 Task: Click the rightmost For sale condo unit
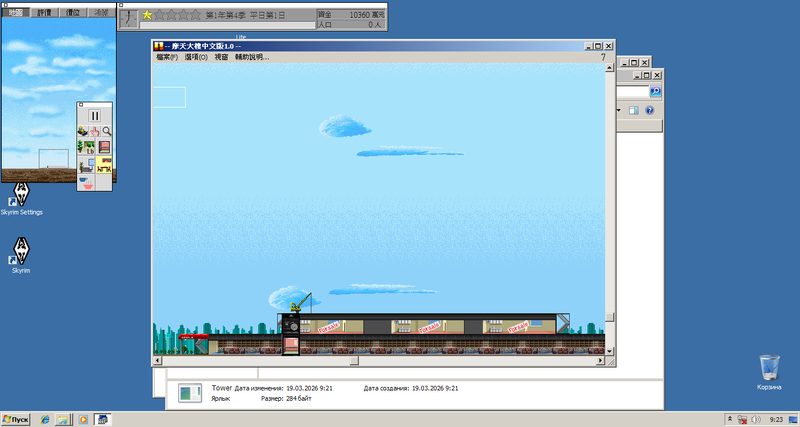tap(519, 326)
